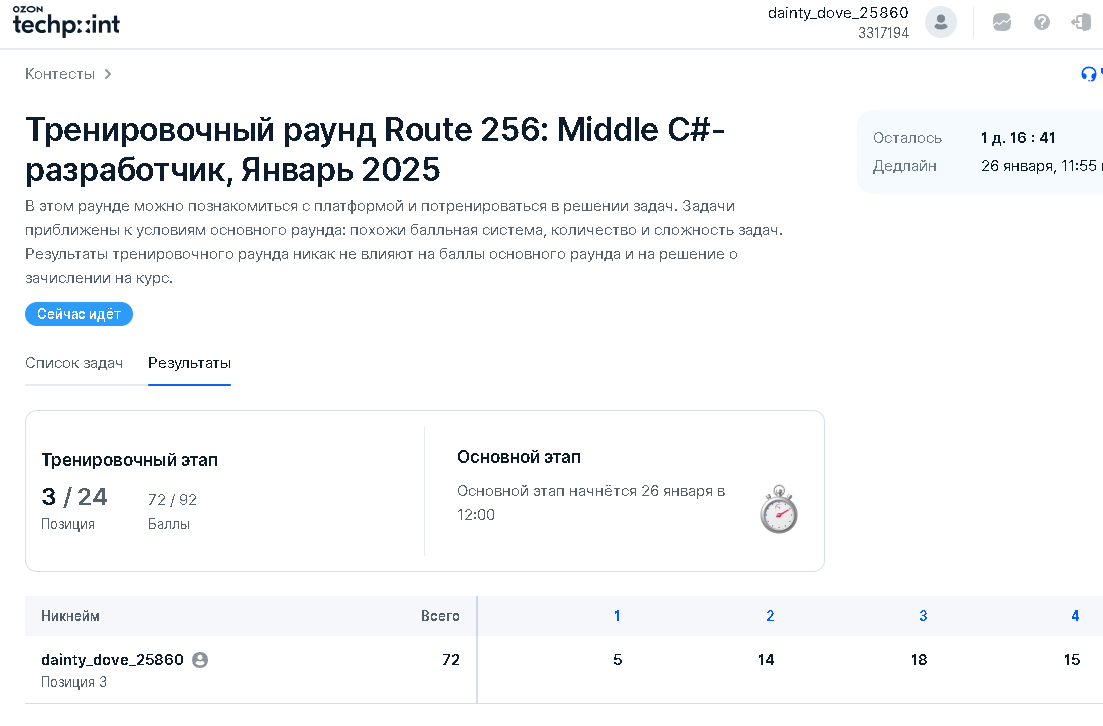Click the username dainty_dove_25860 in header
This screenshot has height=726, width=1103.
click(838, 13)
